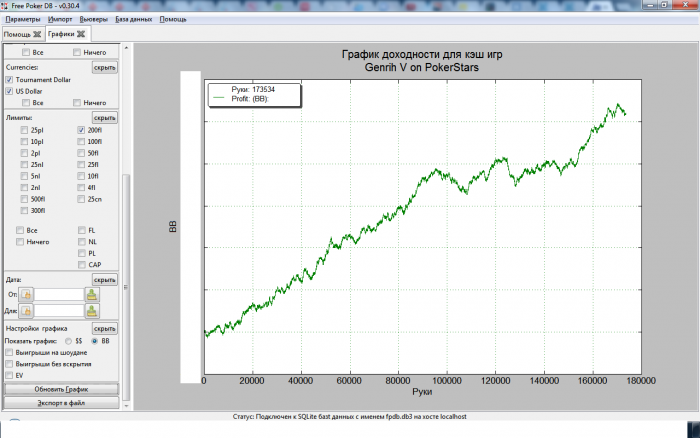Clear the Для date using the green icon
The image size is (700, 438).
pyautogui.click(x=92, y=311)
